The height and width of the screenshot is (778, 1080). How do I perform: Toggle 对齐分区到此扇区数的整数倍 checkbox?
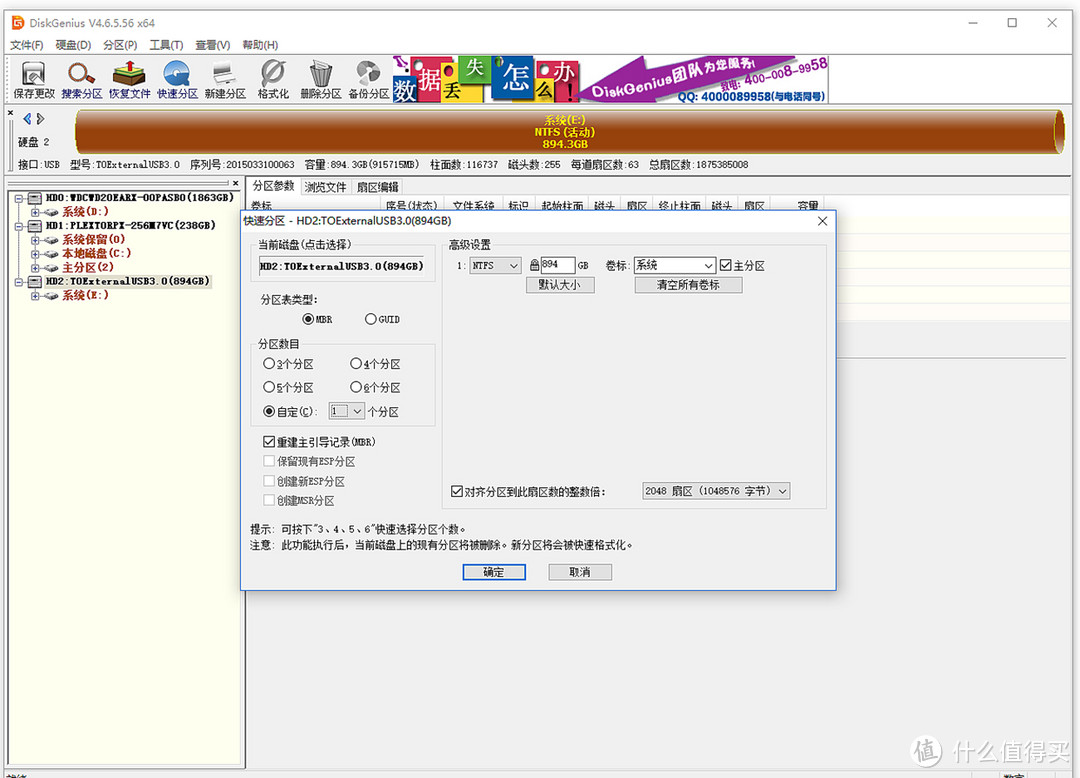coord(457,492)
